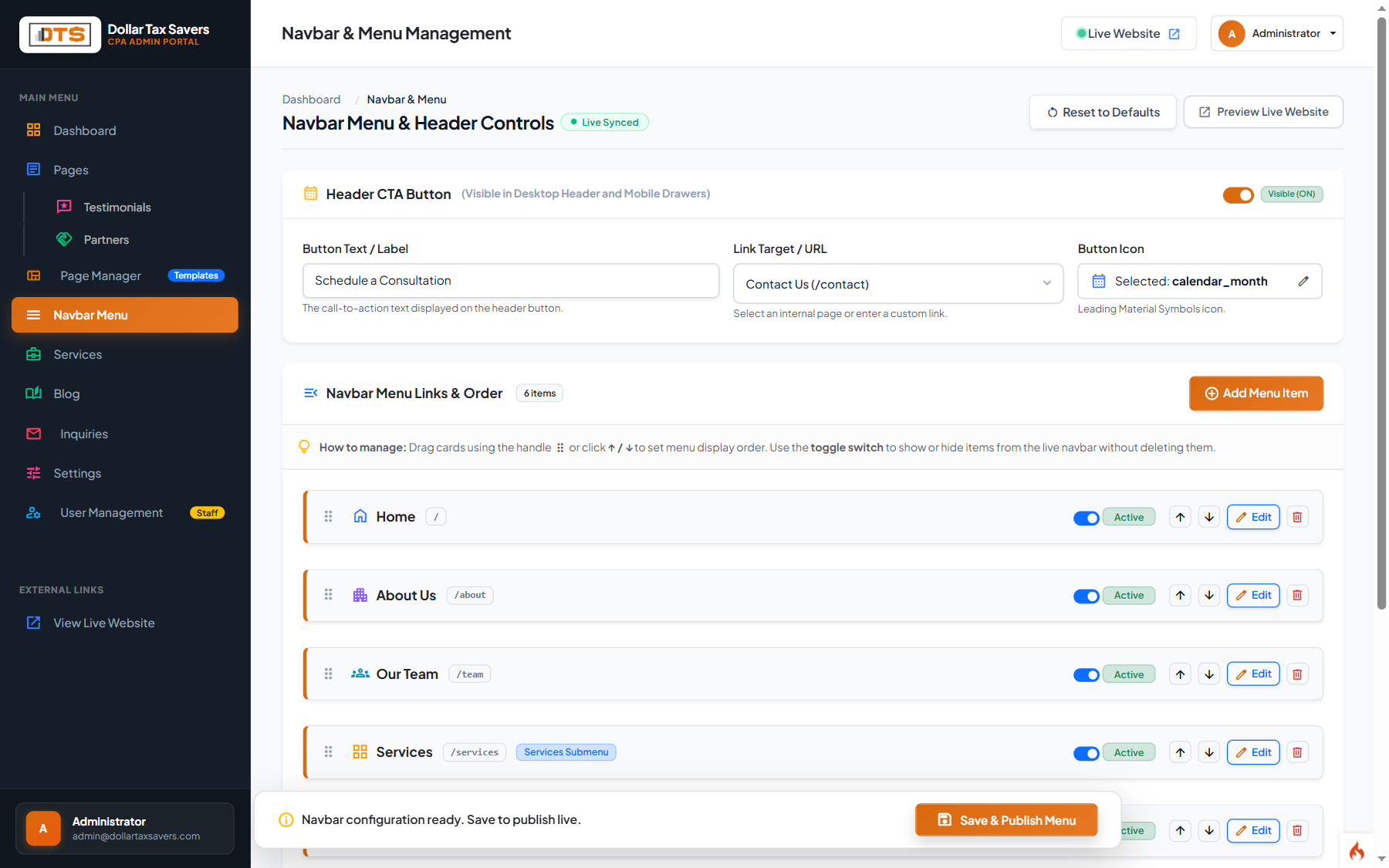Select the Navbar Menu sidebar item
The height and width of the screenshot is (868, 1389).
pyautogui.click(x=125, y=315)
